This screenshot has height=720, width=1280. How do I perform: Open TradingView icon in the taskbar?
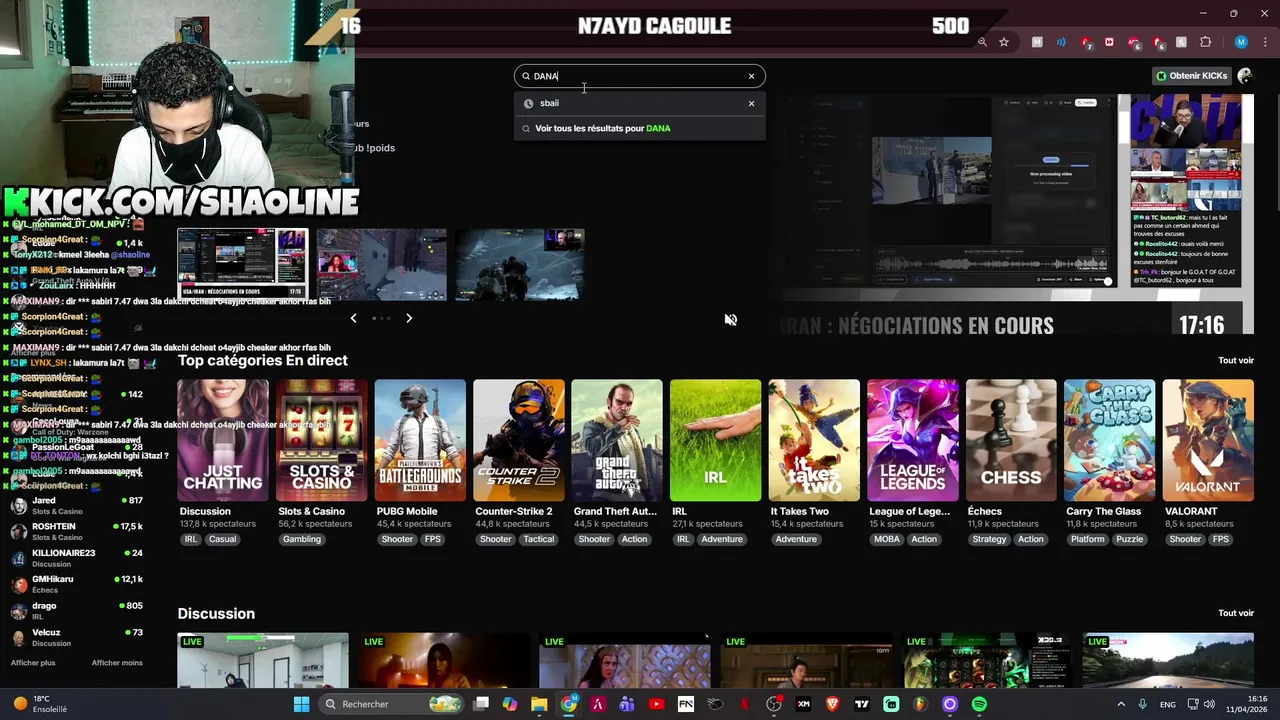pos(861,704)
